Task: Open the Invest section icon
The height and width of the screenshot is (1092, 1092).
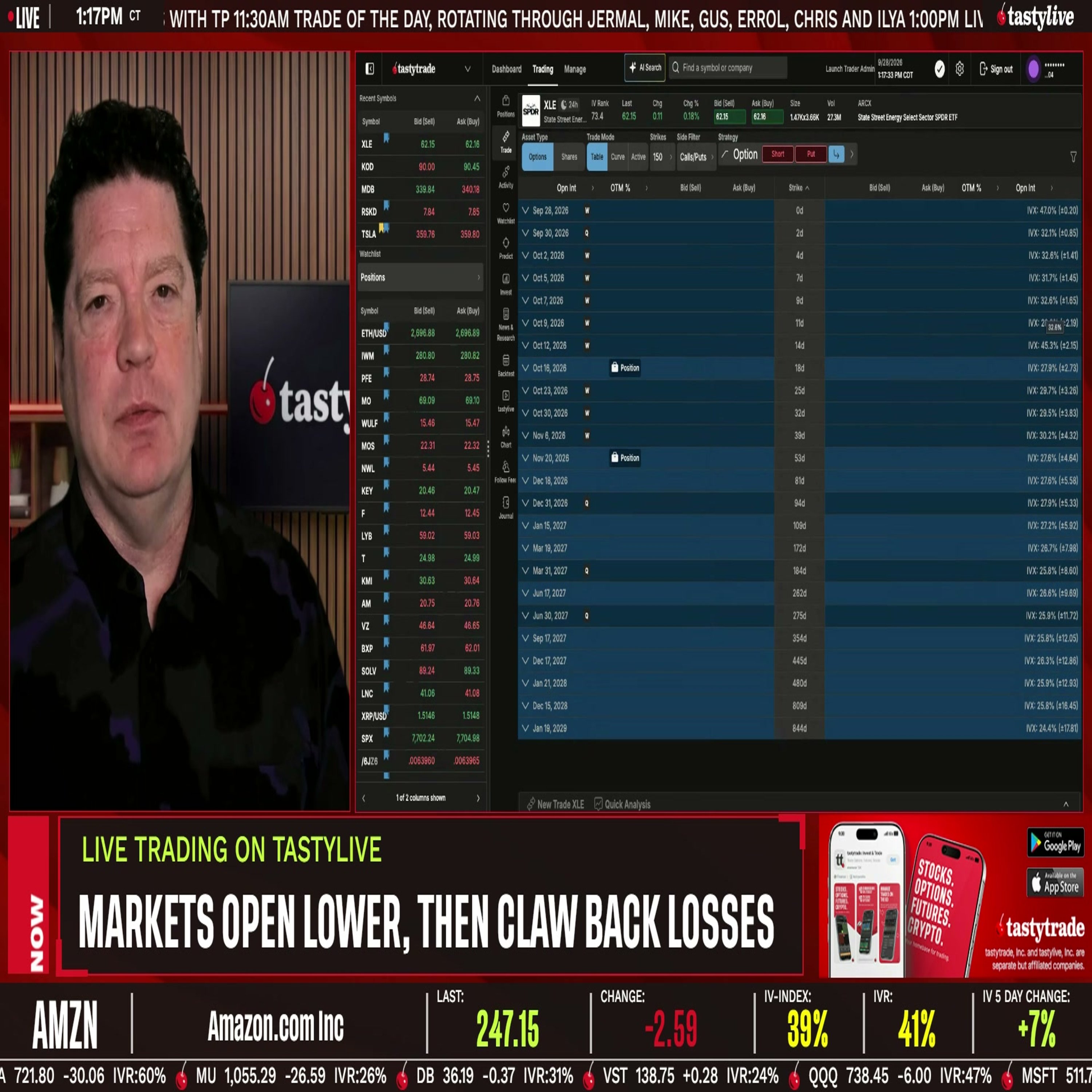Action: 506,284
